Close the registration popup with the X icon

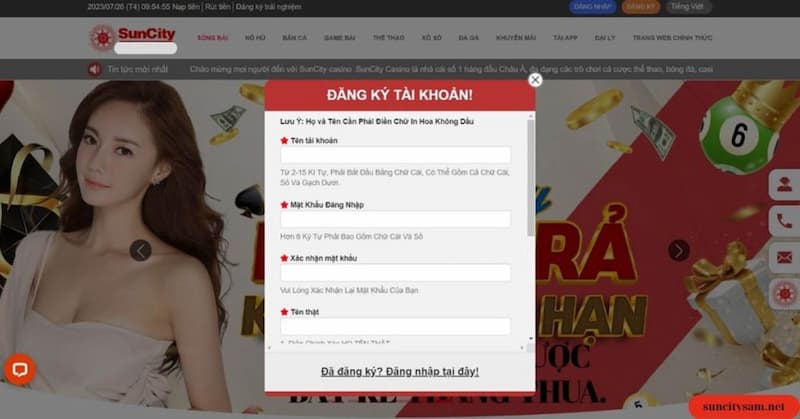coord(535,80)
